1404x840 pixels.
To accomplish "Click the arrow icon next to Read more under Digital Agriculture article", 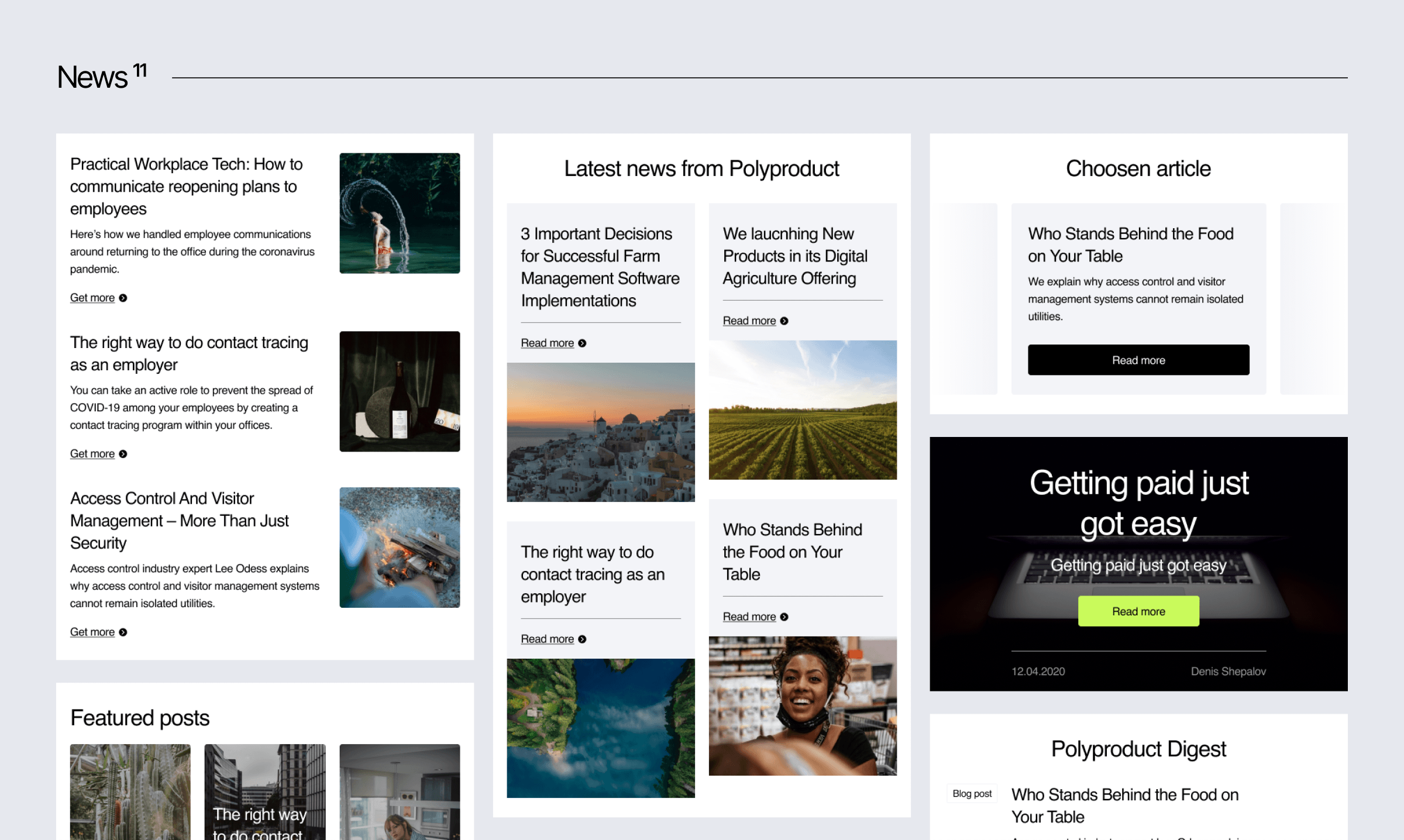I will (x=784, y=321).
